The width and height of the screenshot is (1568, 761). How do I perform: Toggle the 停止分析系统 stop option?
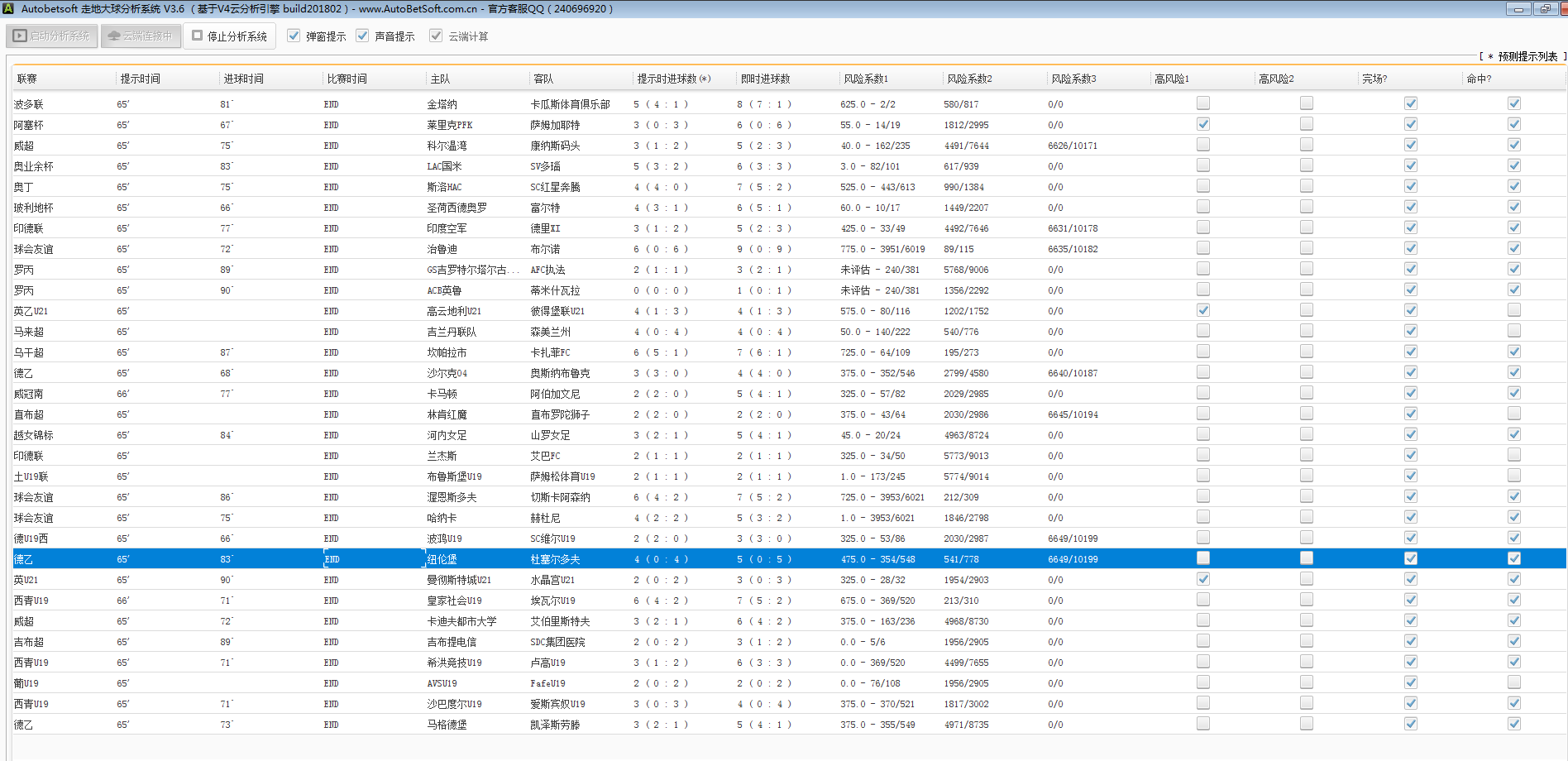[198, 36]
